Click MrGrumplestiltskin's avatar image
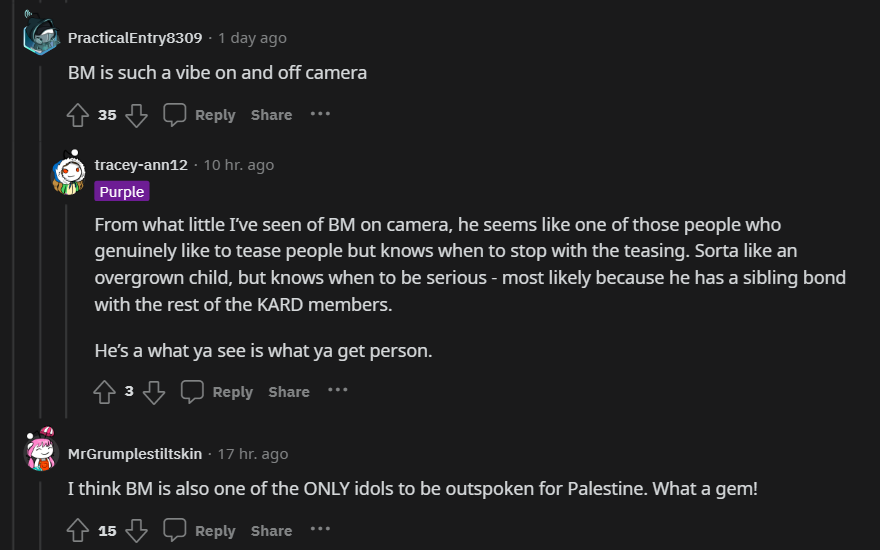The image size is (880, 550). click(41, 453)
